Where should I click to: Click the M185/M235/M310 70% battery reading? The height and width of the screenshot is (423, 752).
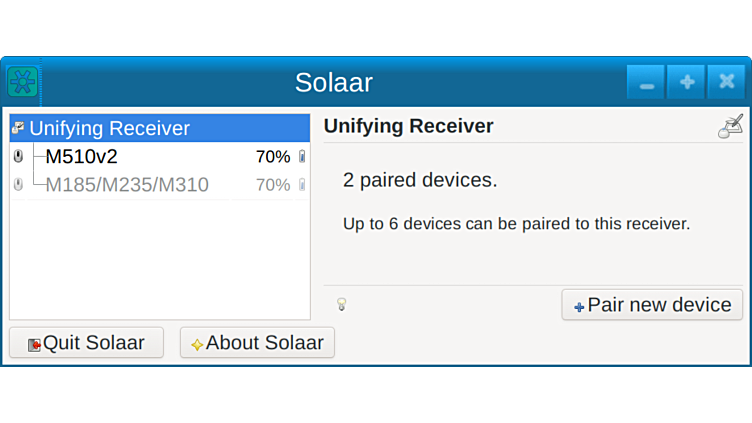[272, 185]
